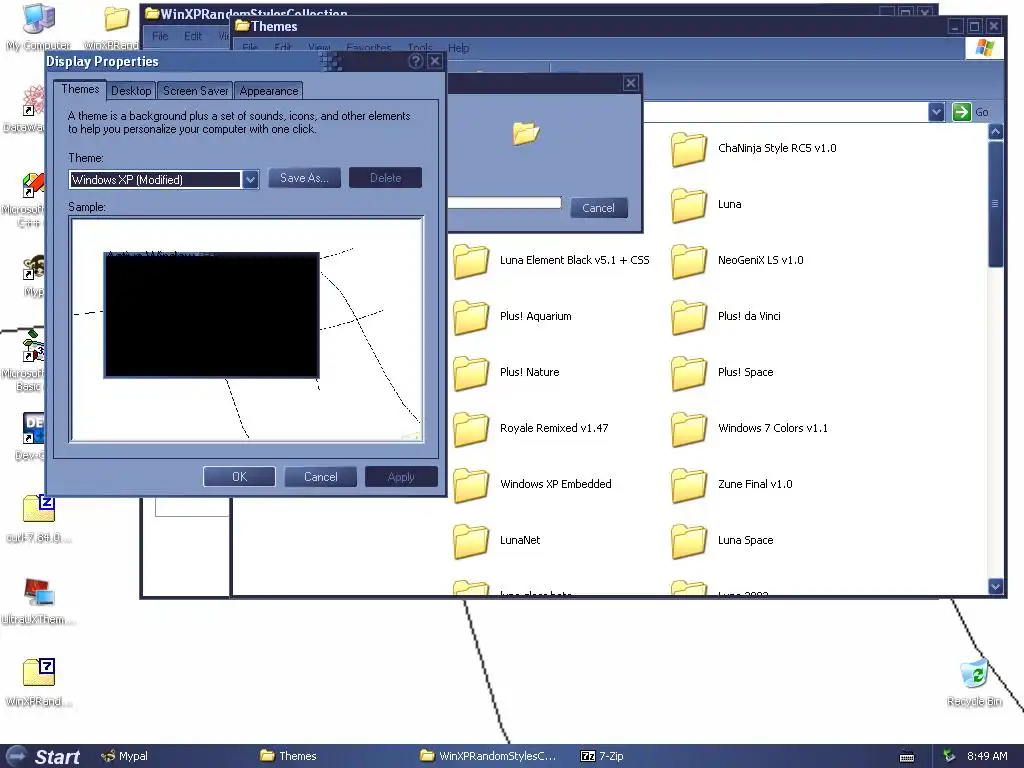Click the scrollbar down arrow in Themes window
The height and width of the screenshot is (768, 1024).
(995, 586)
